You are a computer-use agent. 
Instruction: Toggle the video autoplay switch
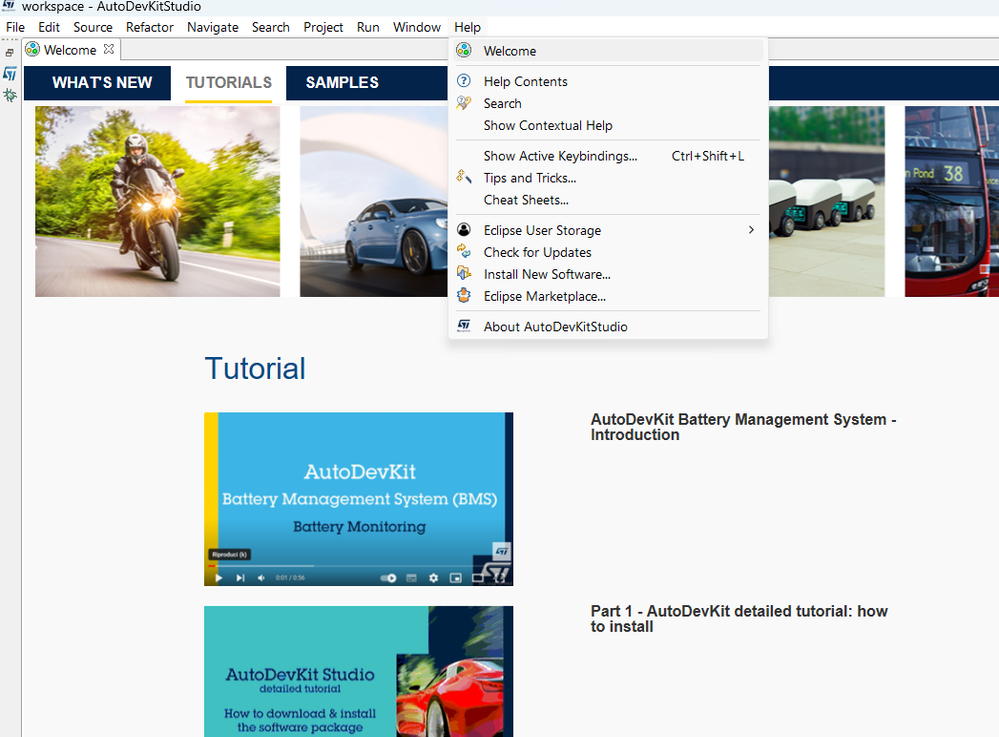(x=388, y=578)
